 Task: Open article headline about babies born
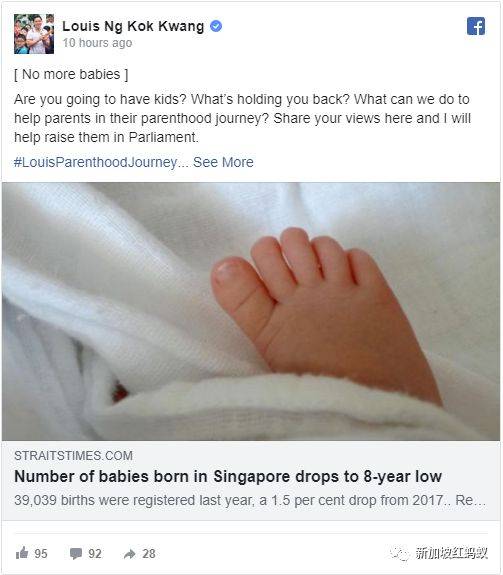pos(228,476)
